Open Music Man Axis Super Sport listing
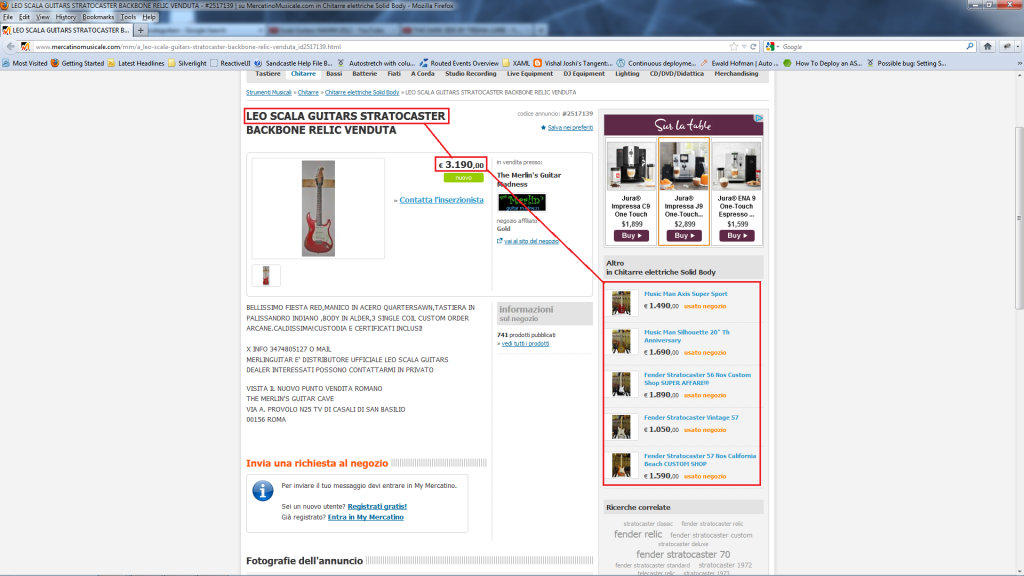This screenshot has height=576, width=1024. tap(685, 294)
